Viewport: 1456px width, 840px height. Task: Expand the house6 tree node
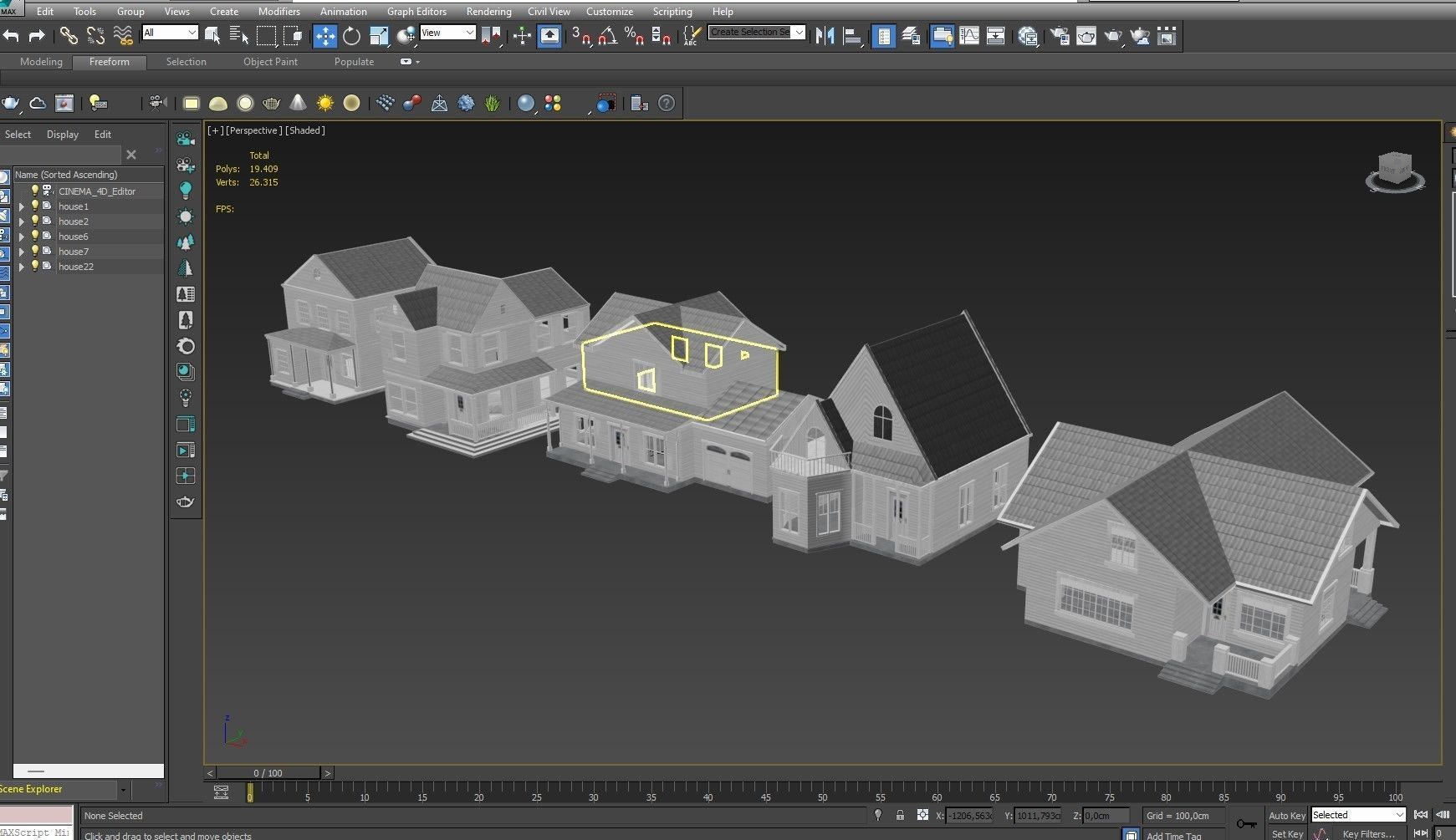[x=22, y=237]
